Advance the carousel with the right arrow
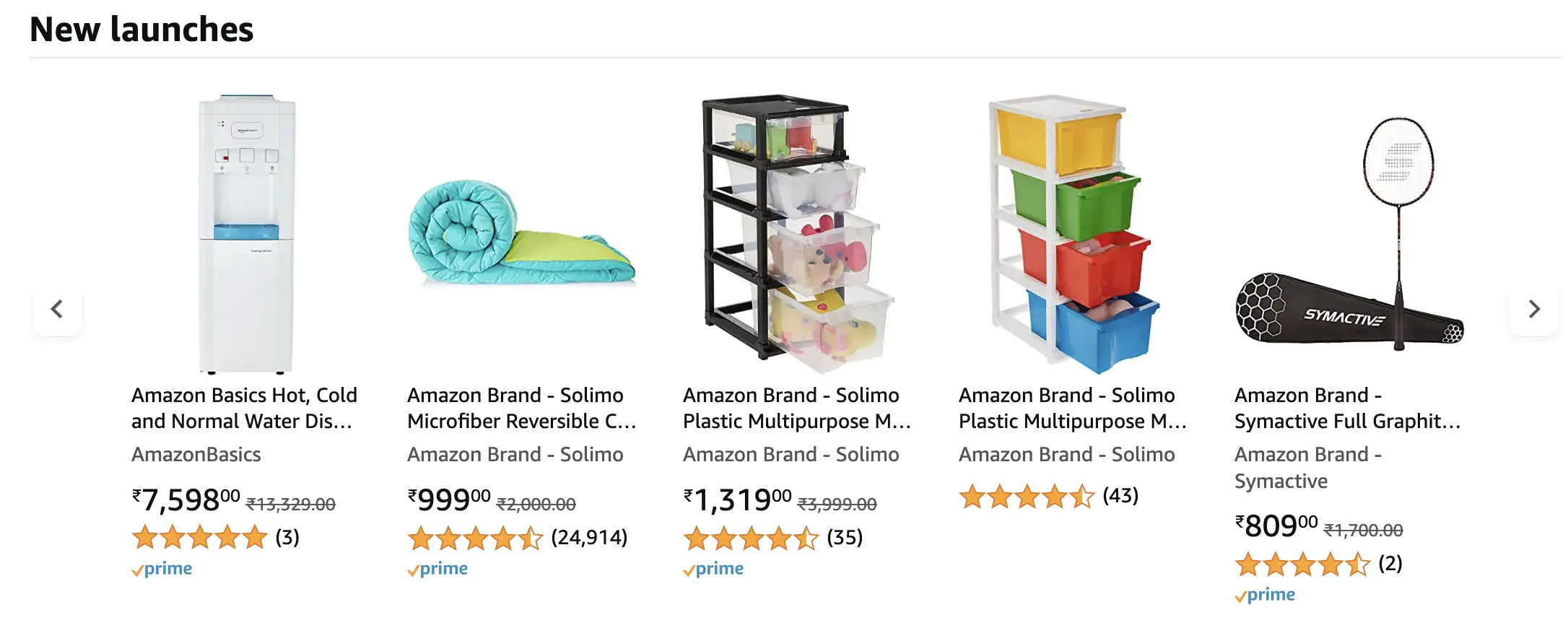This screenshot has height=628, width=1568. 1533,309
